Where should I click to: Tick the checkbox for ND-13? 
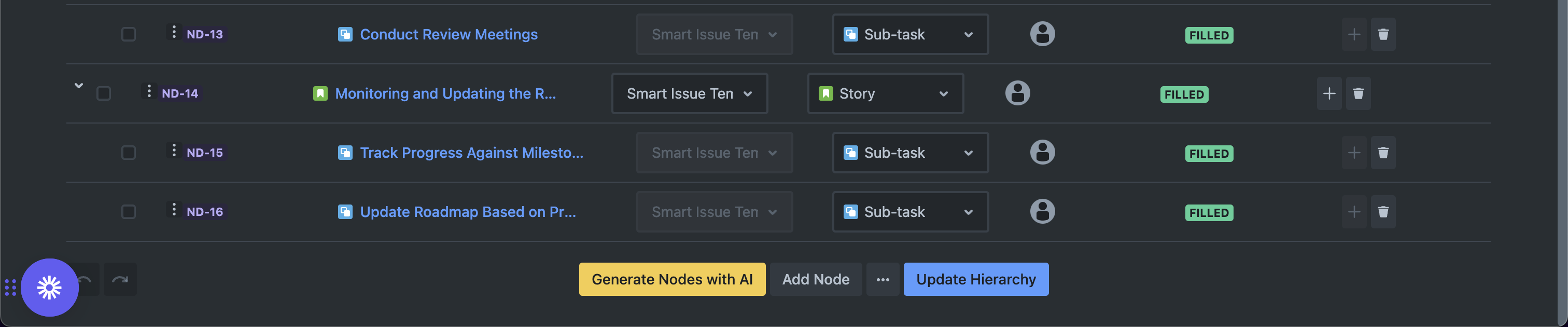click(129, 34)
